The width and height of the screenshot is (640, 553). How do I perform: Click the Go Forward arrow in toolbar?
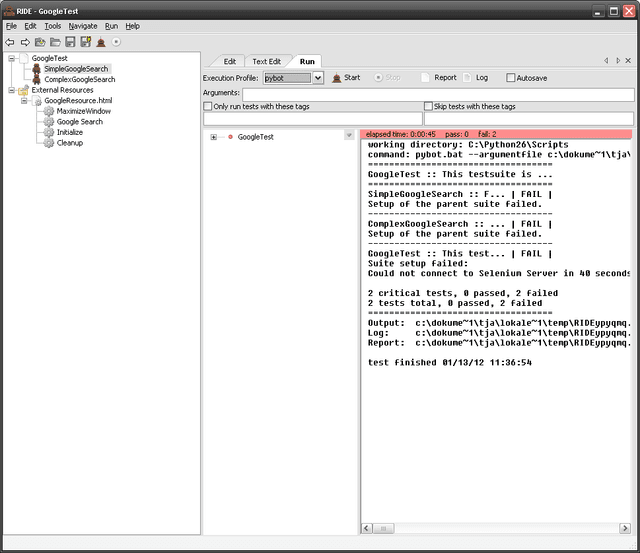(x=24, y=42)
